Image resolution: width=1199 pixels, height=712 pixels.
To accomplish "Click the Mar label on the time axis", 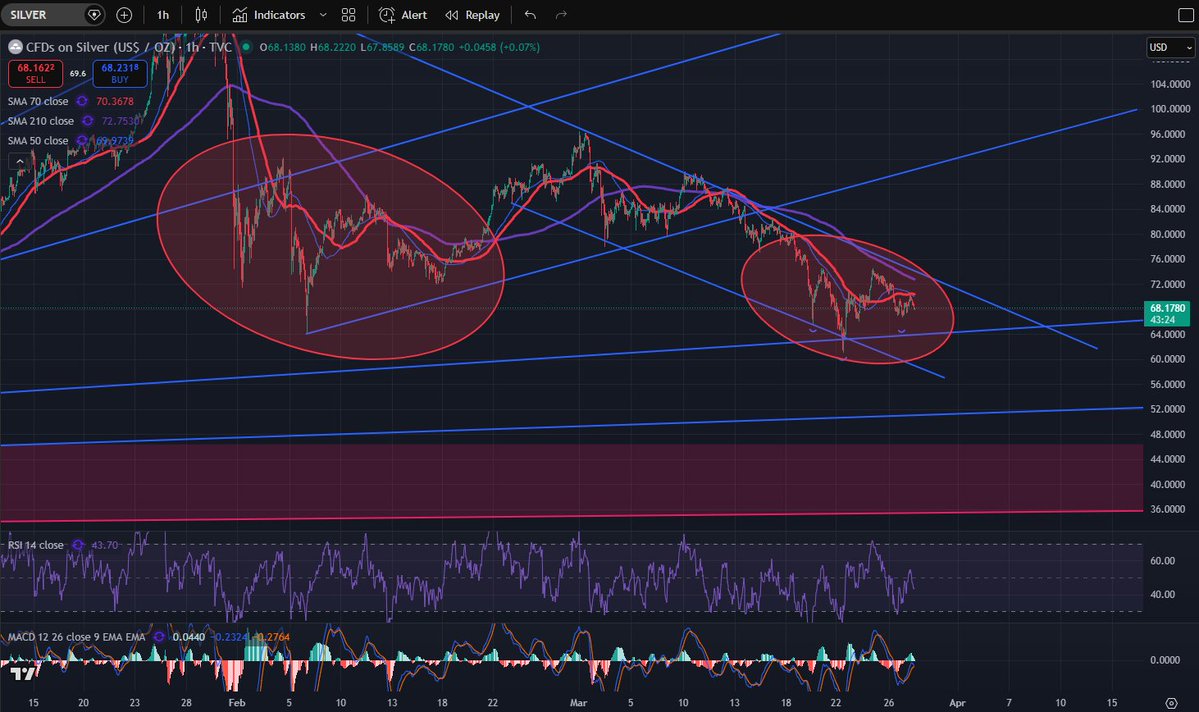I will pos(578,703).
